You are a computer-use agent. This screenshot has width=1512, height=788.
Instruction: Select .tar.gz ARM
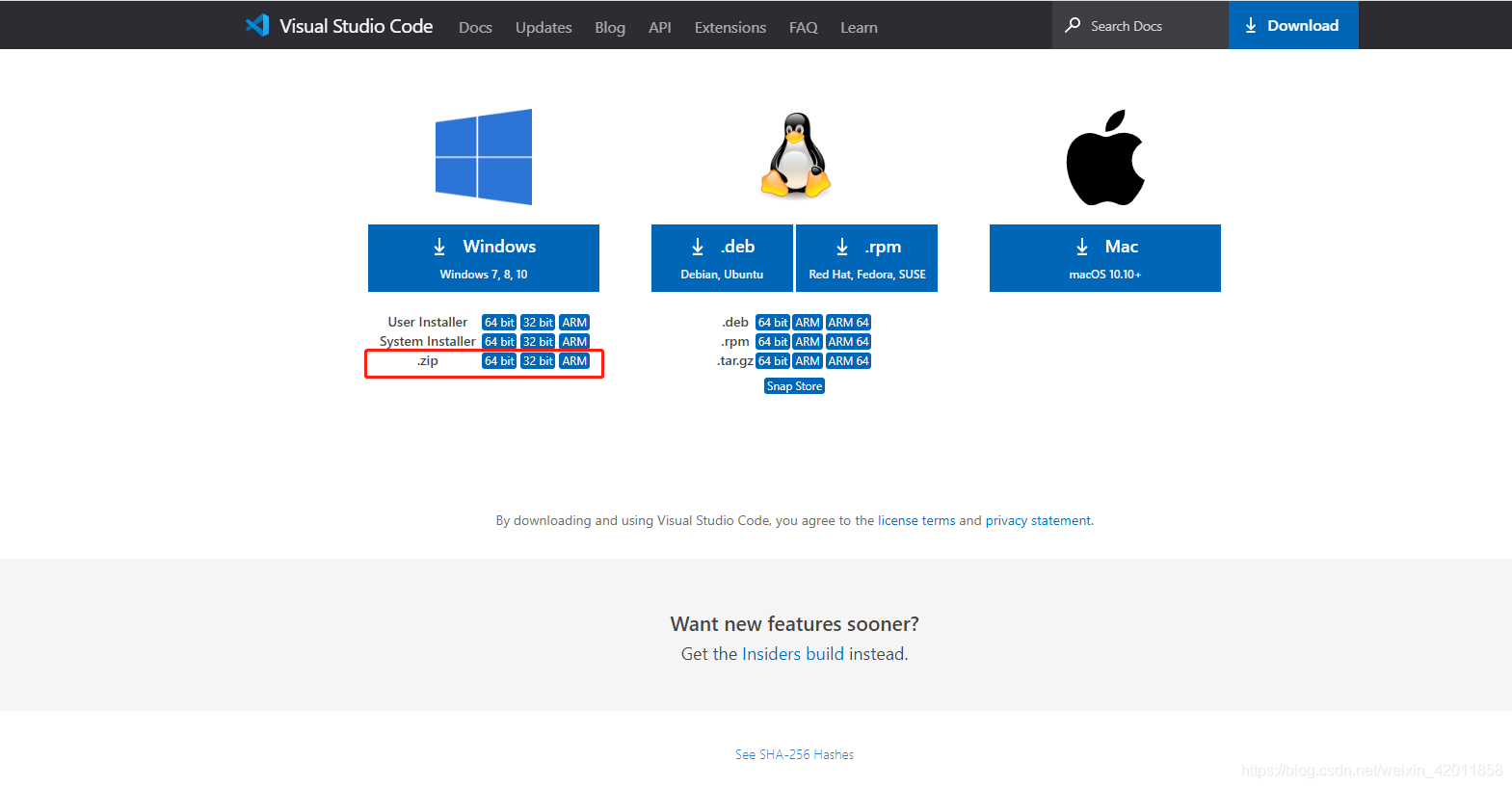click(x=808, y=361)
